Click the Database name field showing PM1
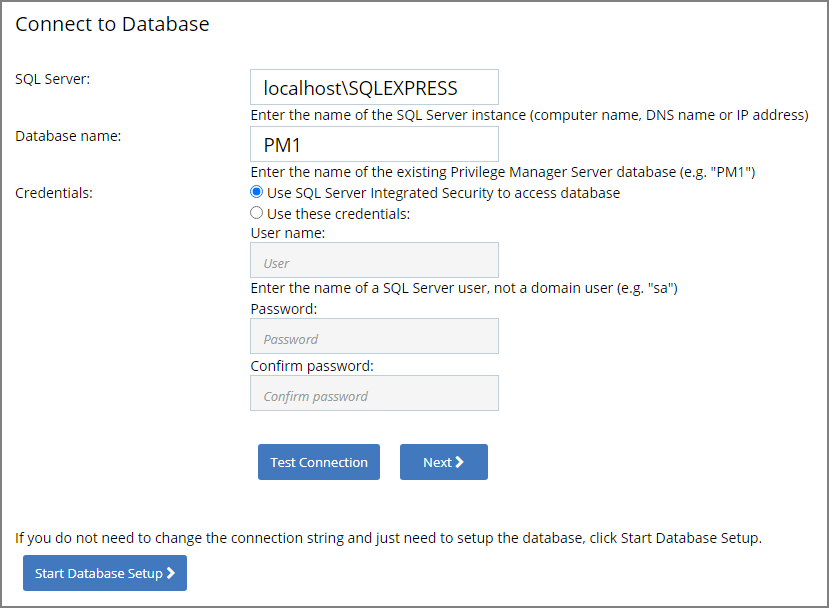829x608 pixels. 374,144
